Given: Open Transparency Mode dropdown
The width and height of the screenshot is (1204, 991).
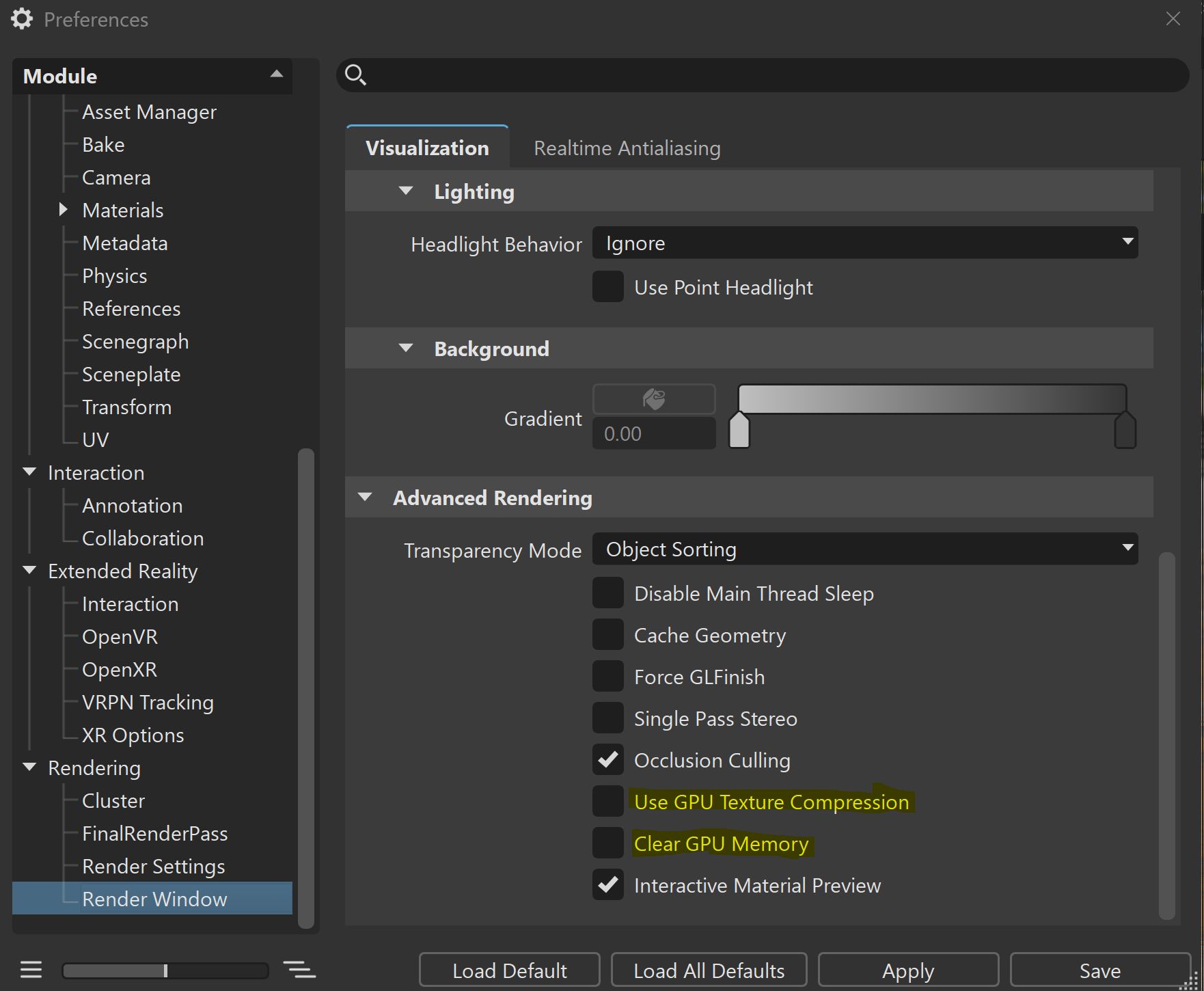Looking at the screenshot, I should [x=865, y=549].
